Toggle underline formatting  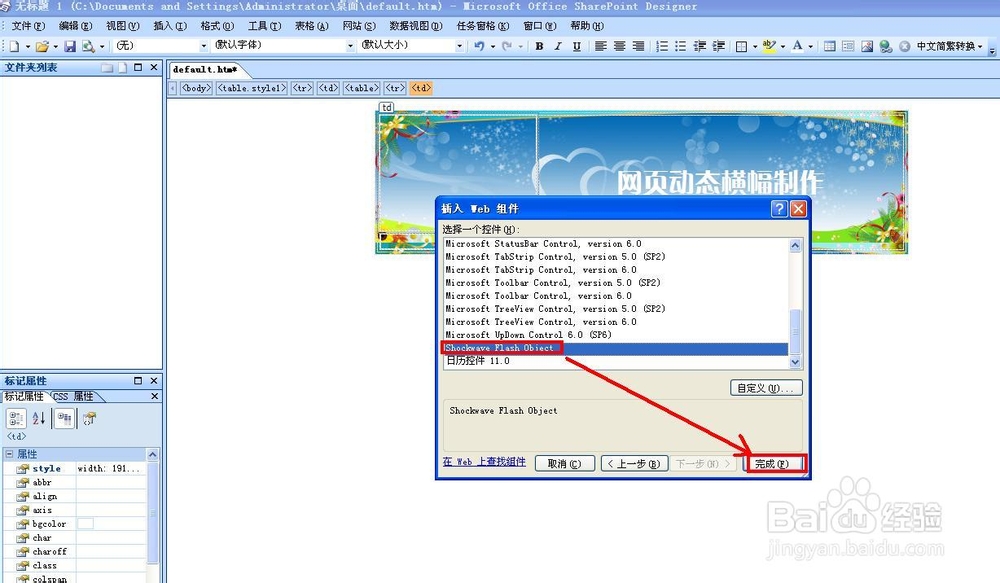(577, 45)
